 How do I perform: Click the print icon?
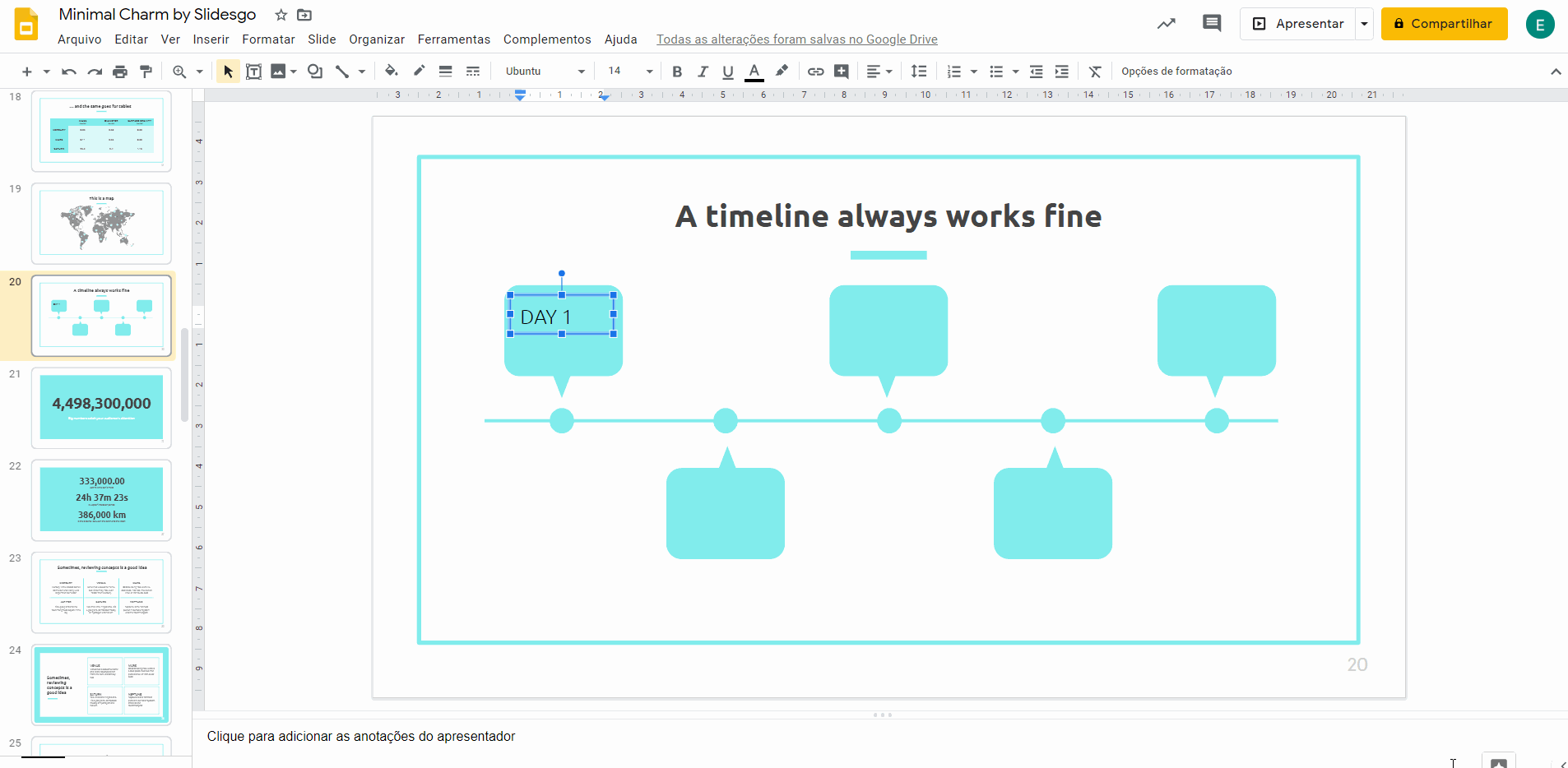(120, 72)
